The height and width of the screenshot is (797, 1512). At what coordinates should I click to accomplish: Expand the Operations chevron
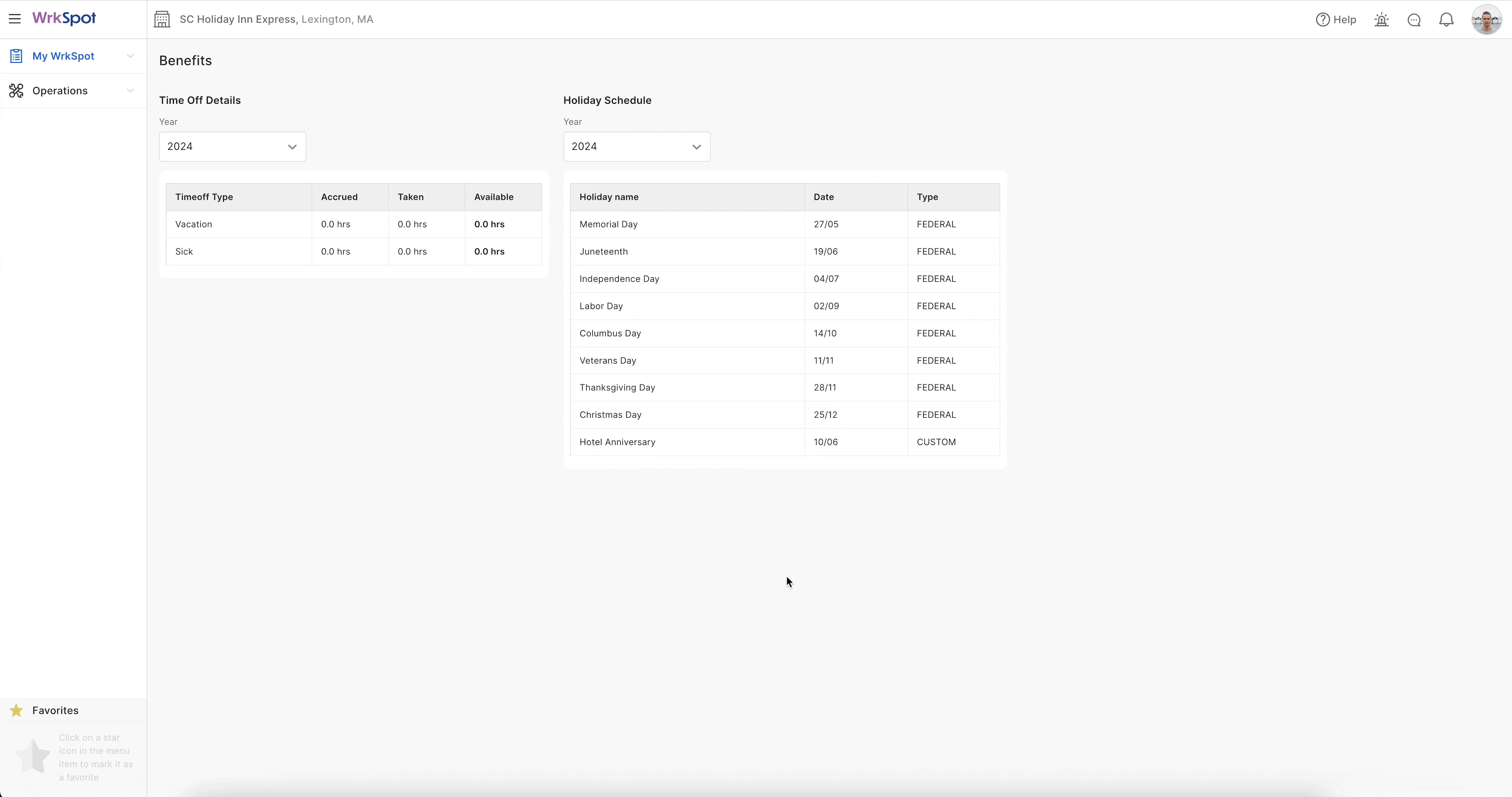tap(130, 90)
